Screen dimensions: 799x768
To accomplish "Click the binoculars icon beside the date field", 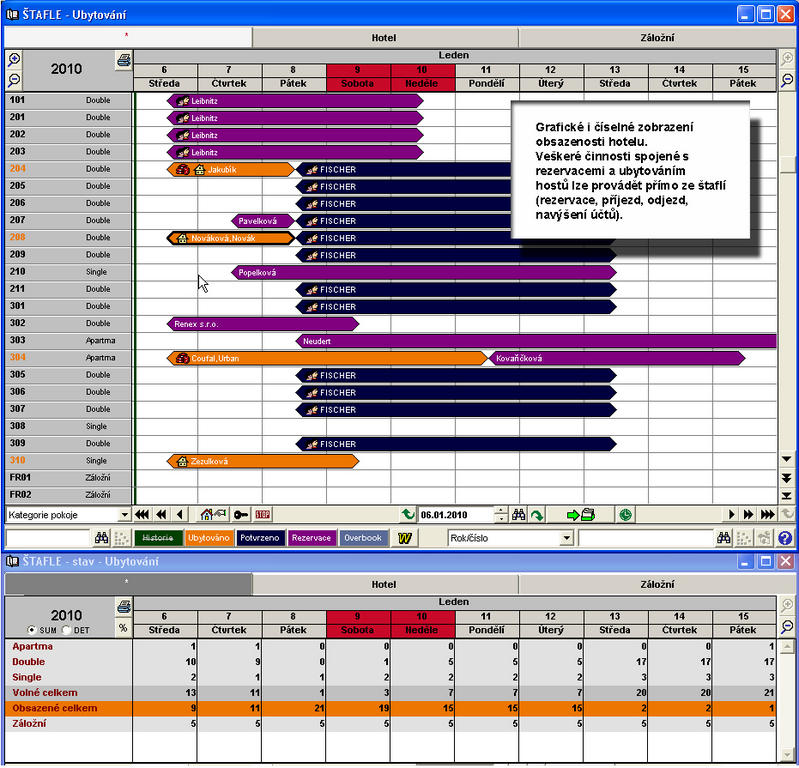I will (x=519, y=515).
